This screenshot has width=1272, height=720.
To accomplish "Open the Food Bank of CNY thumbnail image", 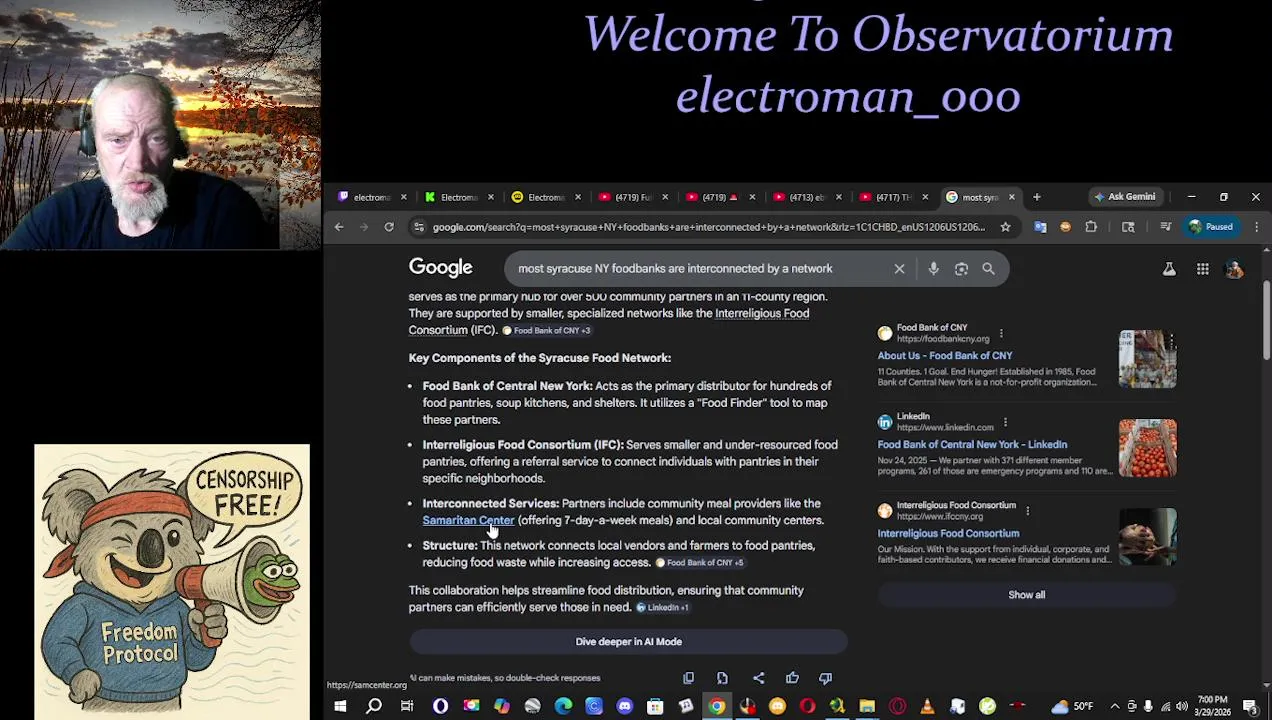I will (x=1147, y=359).
